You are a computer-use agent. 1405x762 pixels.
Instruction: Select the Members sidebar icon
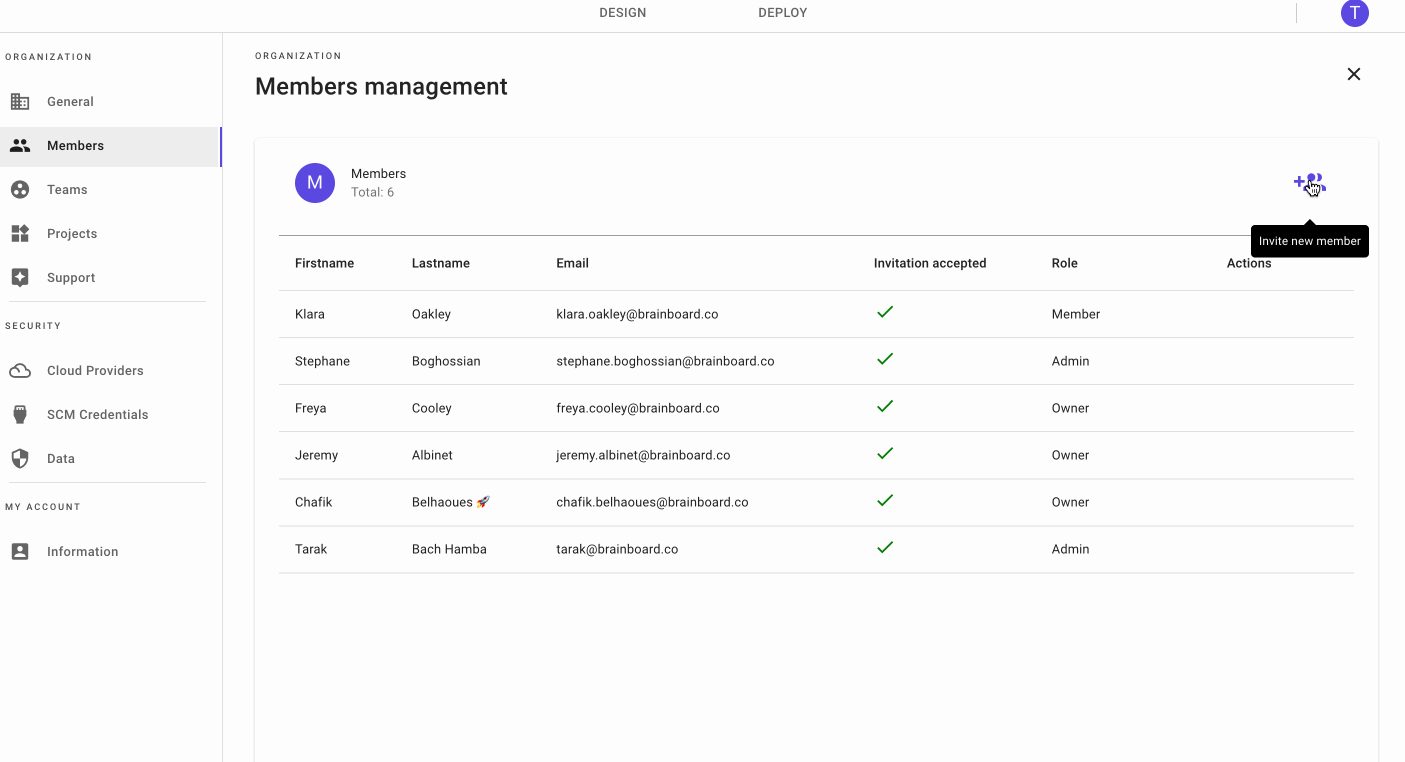(20, 145)
